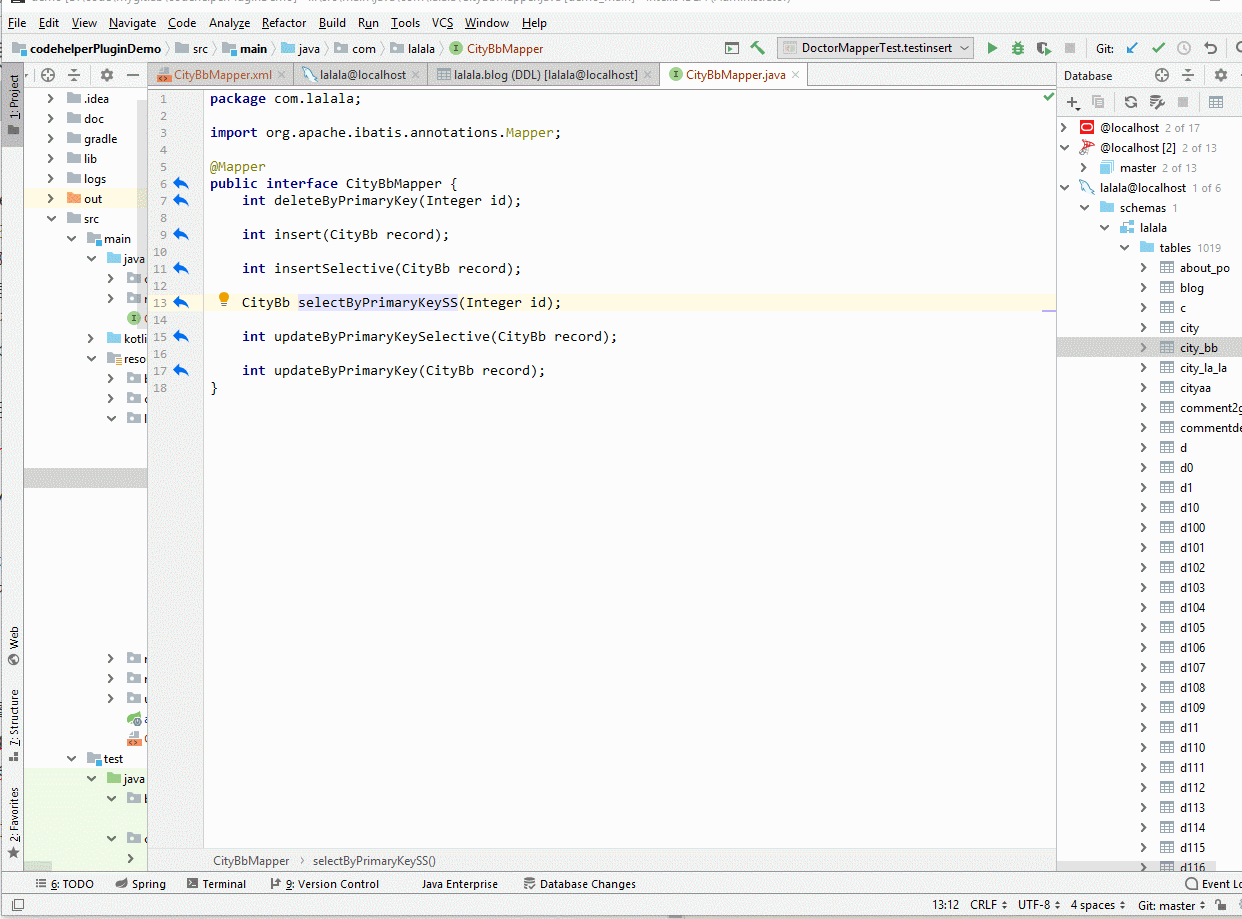The height and width of the screenshot is (919, 1242).
Task: Run with coverage shield icon
Action: click(1044, 48)
